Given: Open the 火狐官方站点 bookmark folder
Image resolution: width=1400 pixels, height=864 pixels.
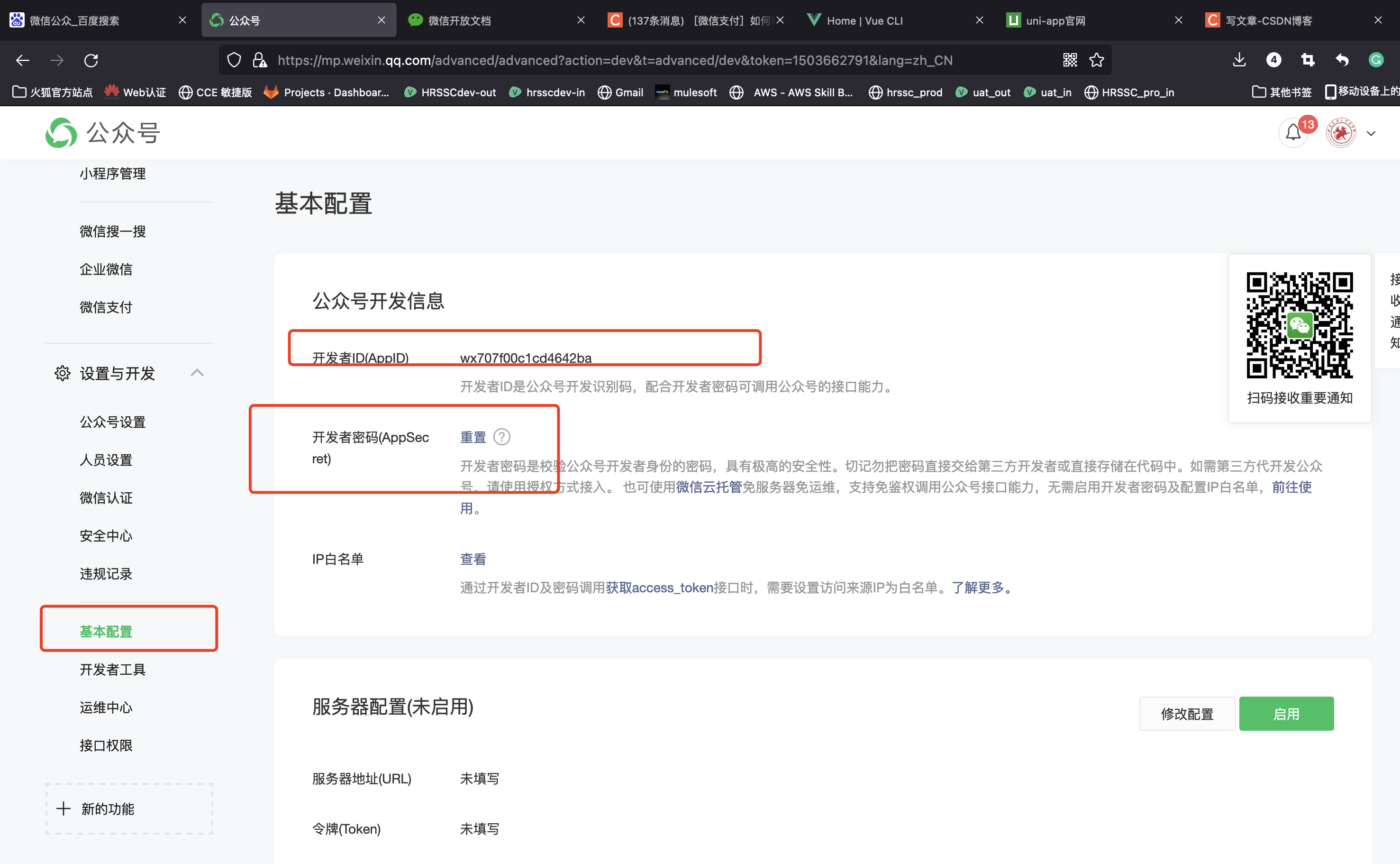Looking at the screenshot, I should (53, 92).
